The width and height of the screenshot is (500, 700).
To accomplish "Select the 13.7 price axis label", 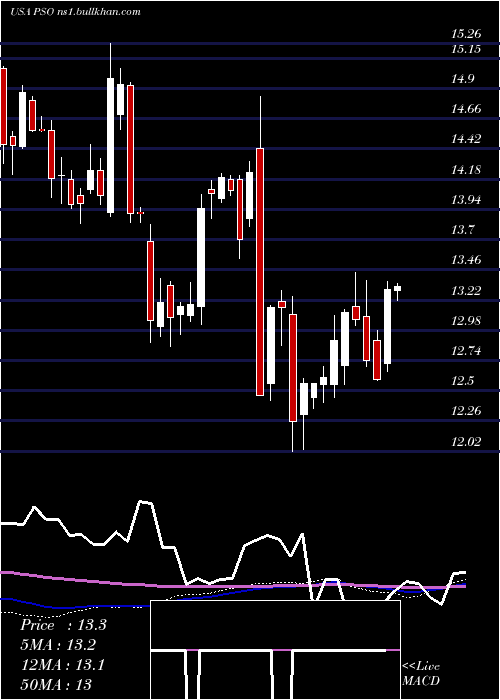I will pos(462,230).
